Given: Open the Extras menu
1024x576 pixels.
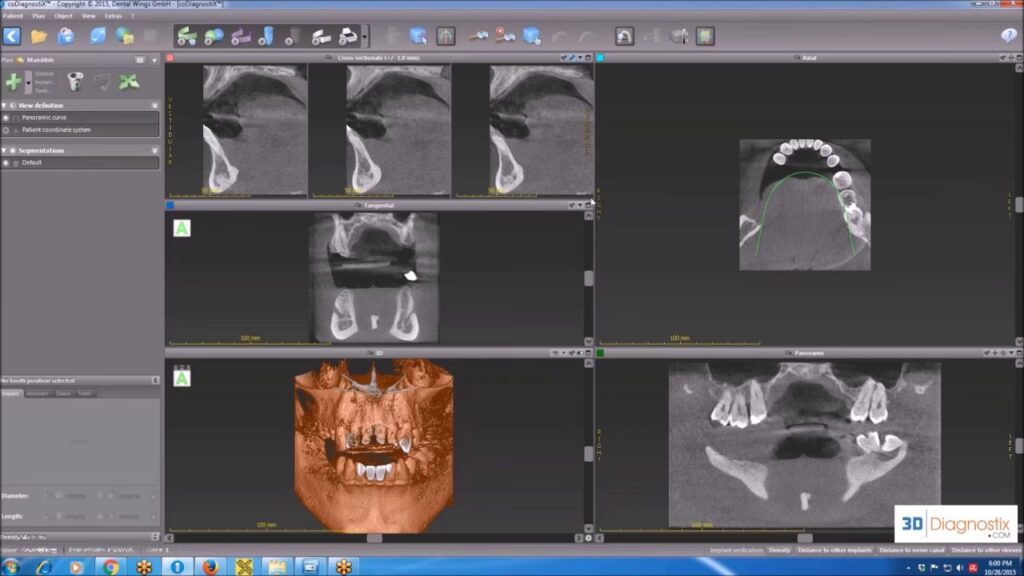Looking at the screenshot, I should pyautogui.click(x=113, y=16).
